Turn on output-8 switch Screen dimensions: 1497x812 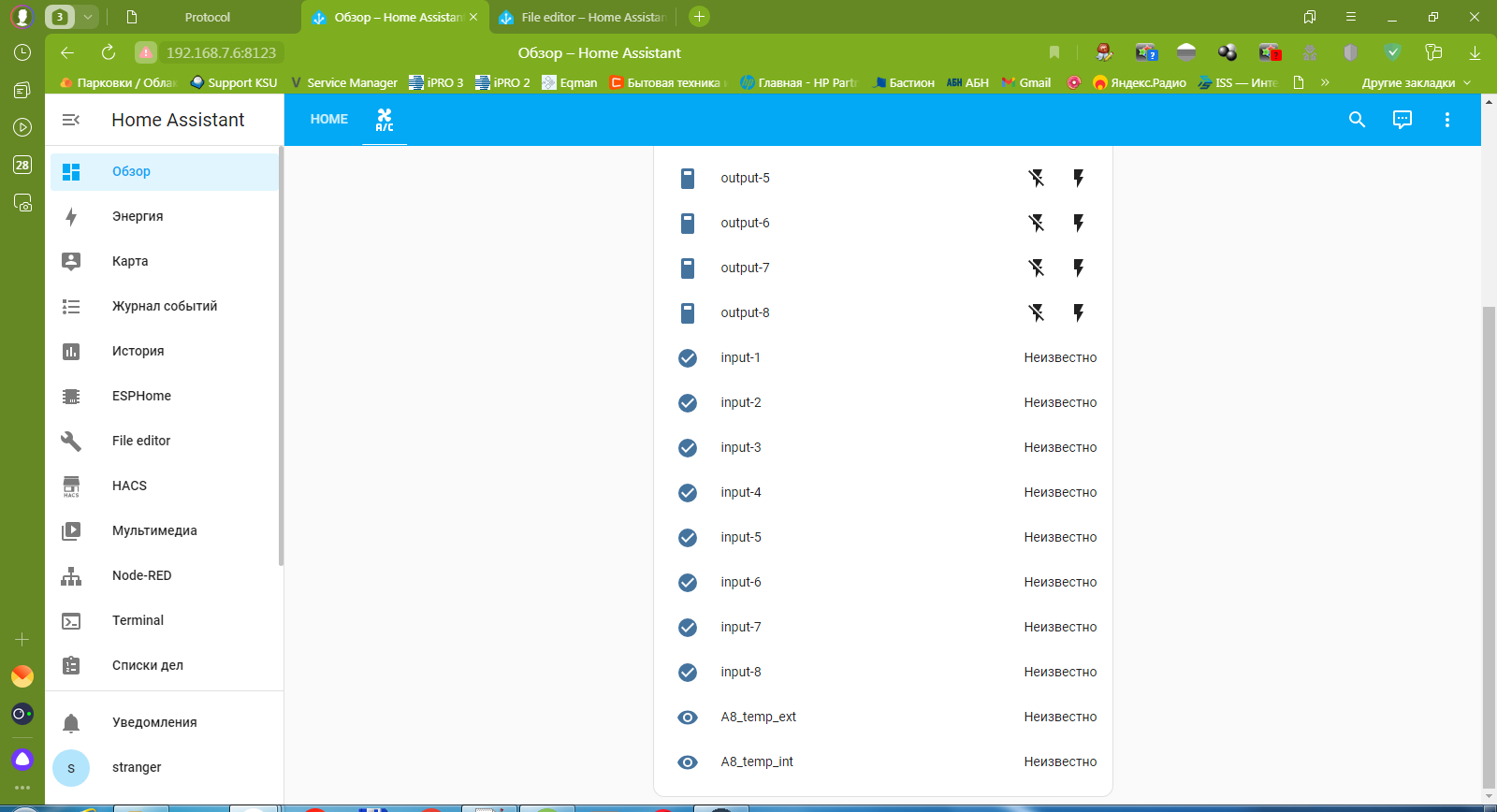[x=1078, y=312]
